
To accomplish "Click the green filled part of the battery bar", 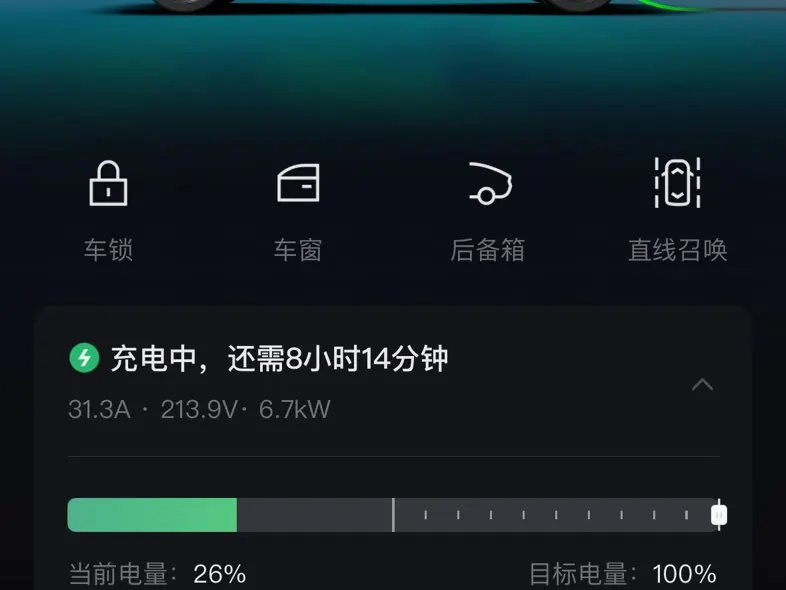I will (x=152, y=515).
